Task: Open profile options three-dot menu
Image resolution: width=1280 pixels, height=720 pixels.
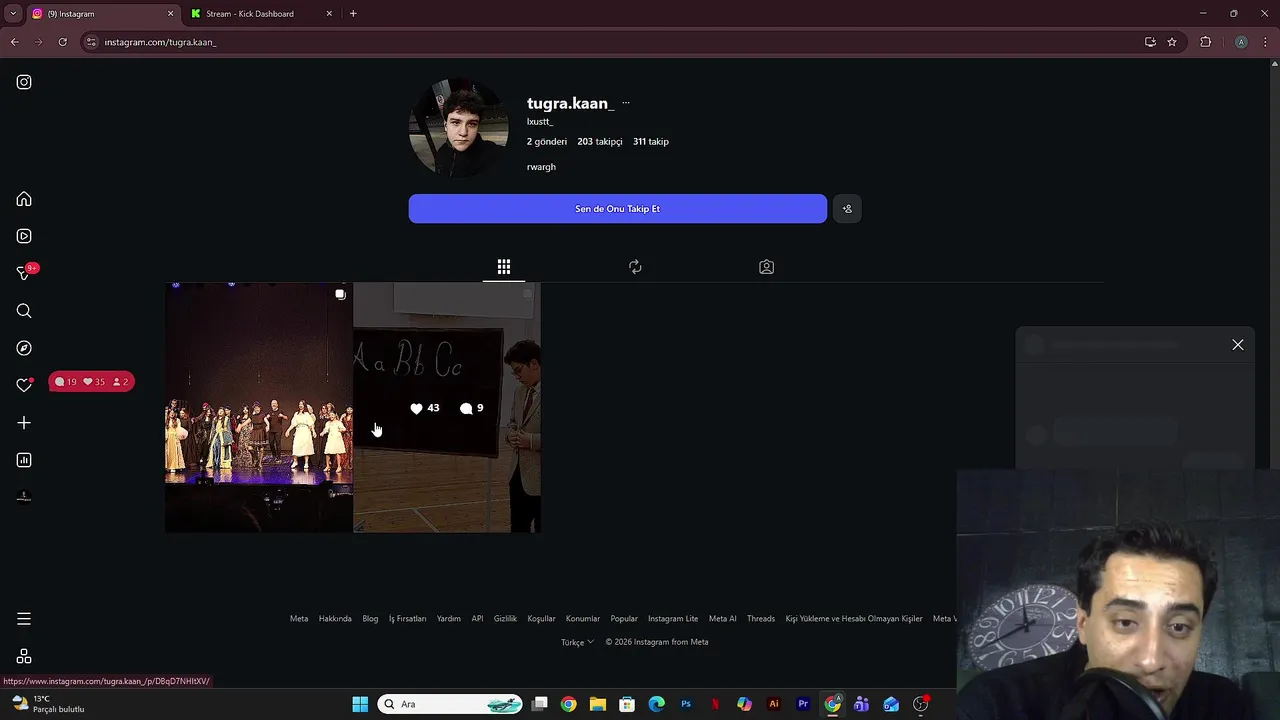Action: pyautogui.click(x=626, y=103)
